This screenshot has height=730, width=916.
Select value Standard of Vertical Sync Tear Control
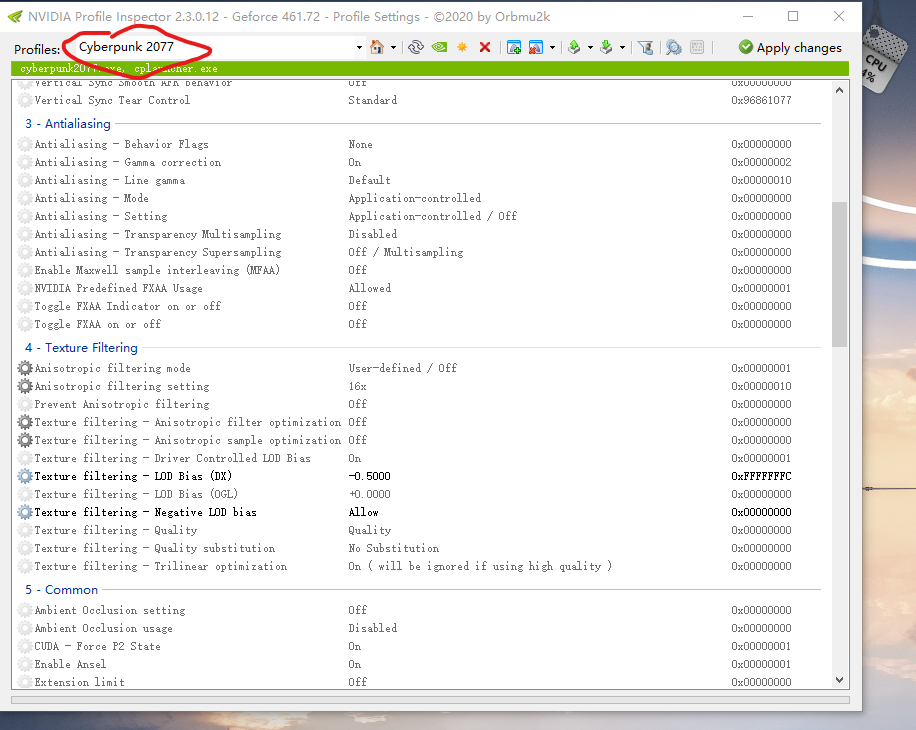tap(373, 100)
